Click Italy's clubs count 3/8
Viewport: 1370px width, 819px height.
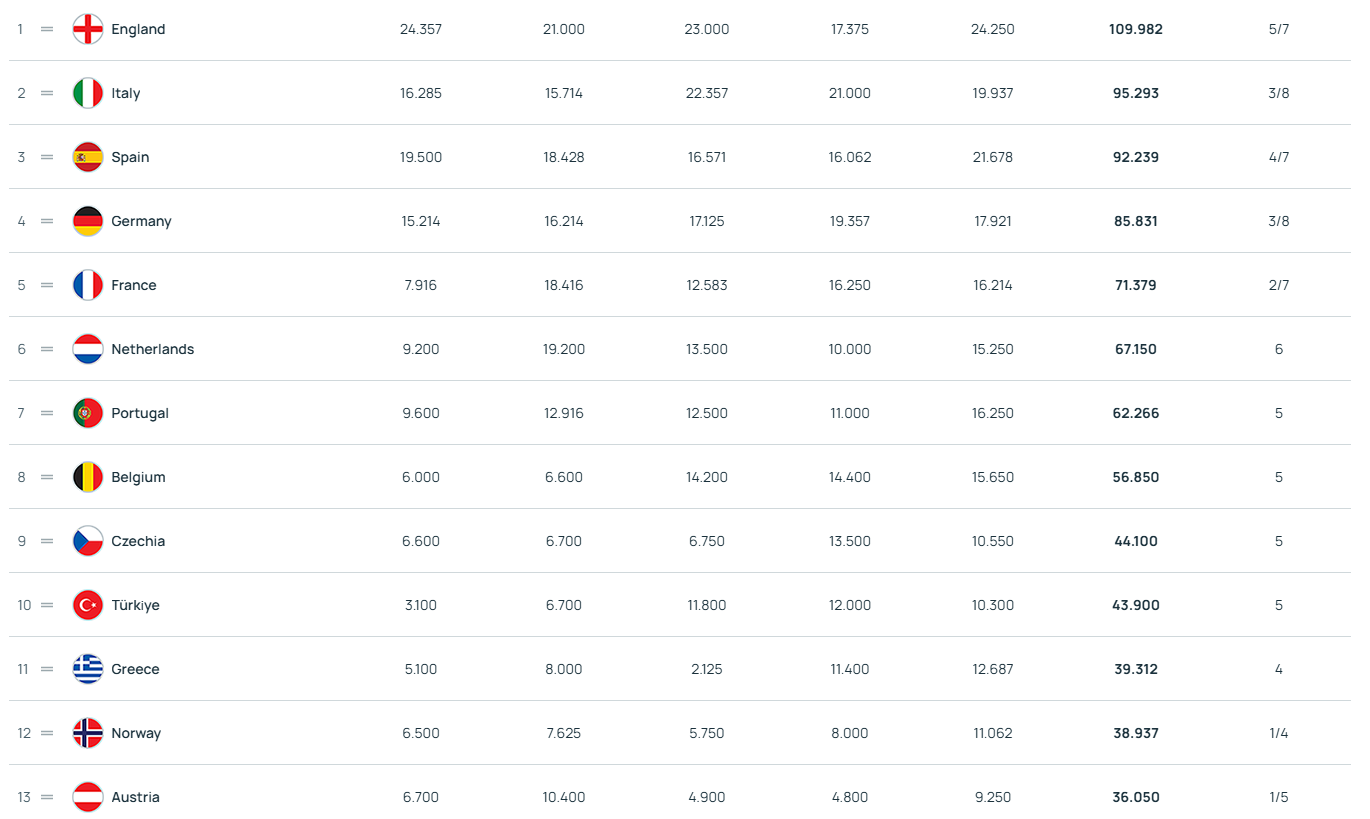pyautogui.click(x=1278, y=93)
